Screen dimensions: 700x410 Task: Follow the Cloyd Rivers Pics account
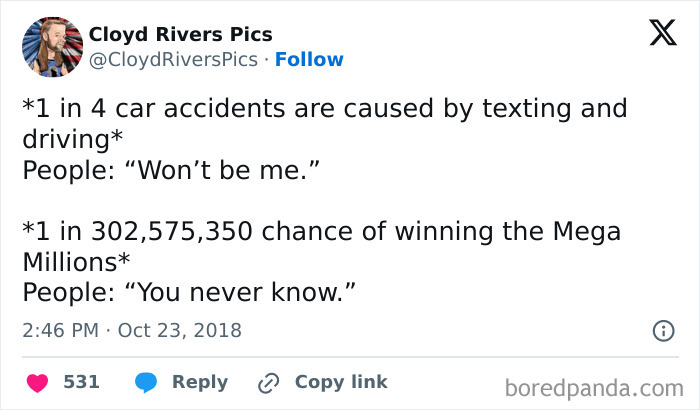(x=309, y=60)
